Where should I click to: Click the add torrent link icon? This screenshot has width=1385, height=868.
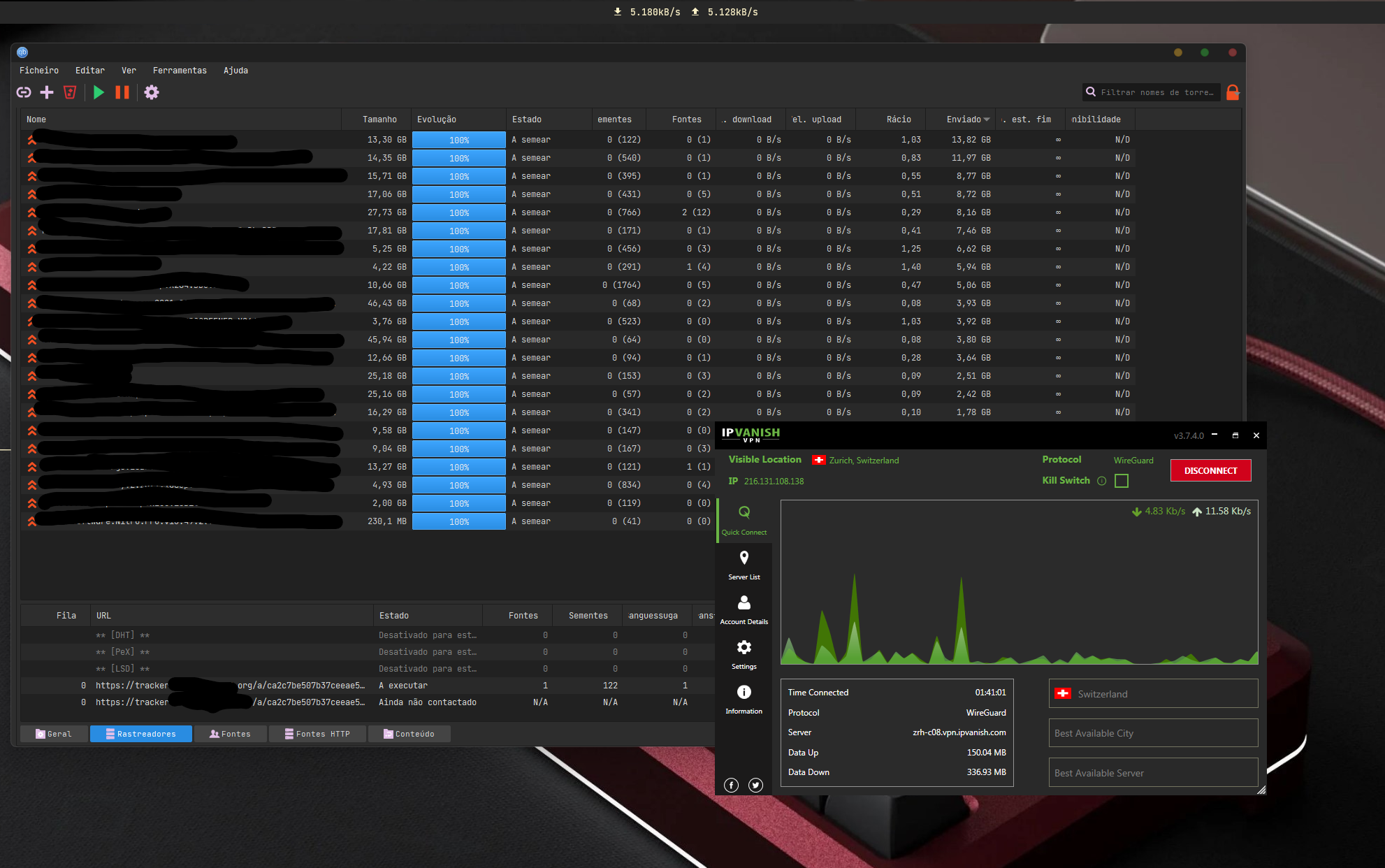coord(24,92)
